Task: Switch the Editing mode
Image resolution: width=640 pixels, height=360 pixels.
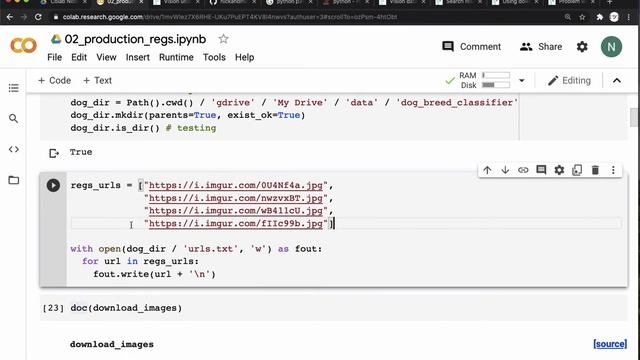Action: pos(569,80)
